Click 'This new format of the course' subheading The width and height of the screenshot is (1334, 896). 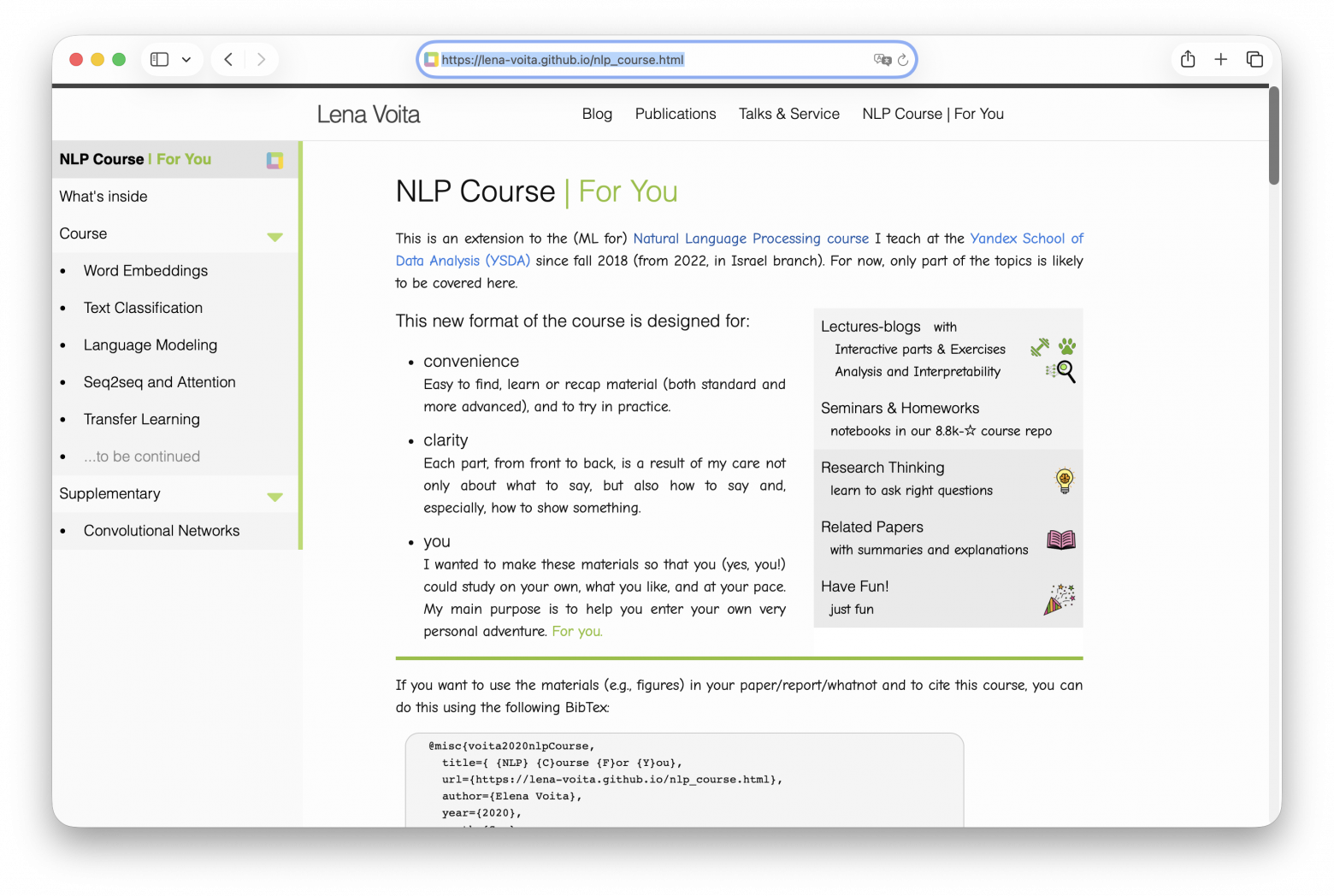[572, 321]
